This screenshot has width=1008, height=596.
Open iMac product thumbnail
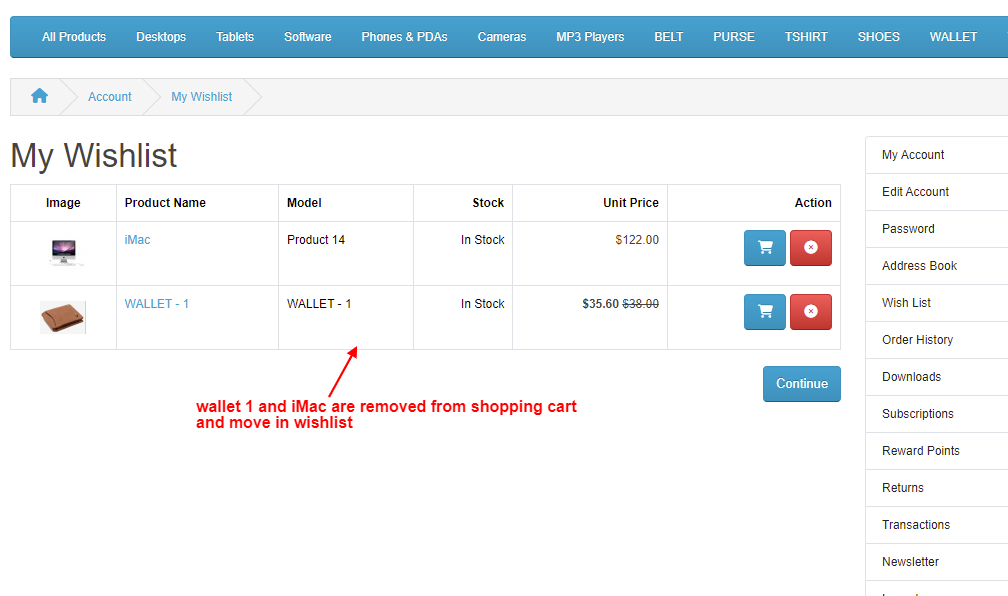(63, 251)
